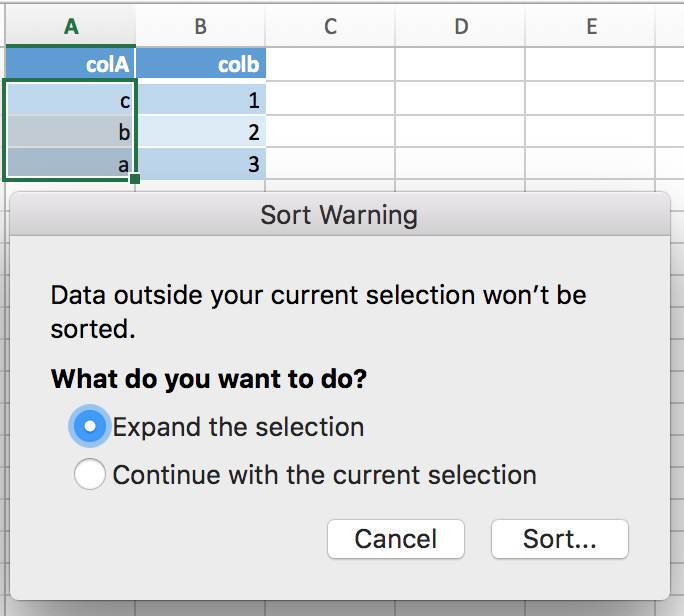Click the cell with value 3
This screenshot has height=616, width=684.
pyautogui.click(x=200, y=164)
